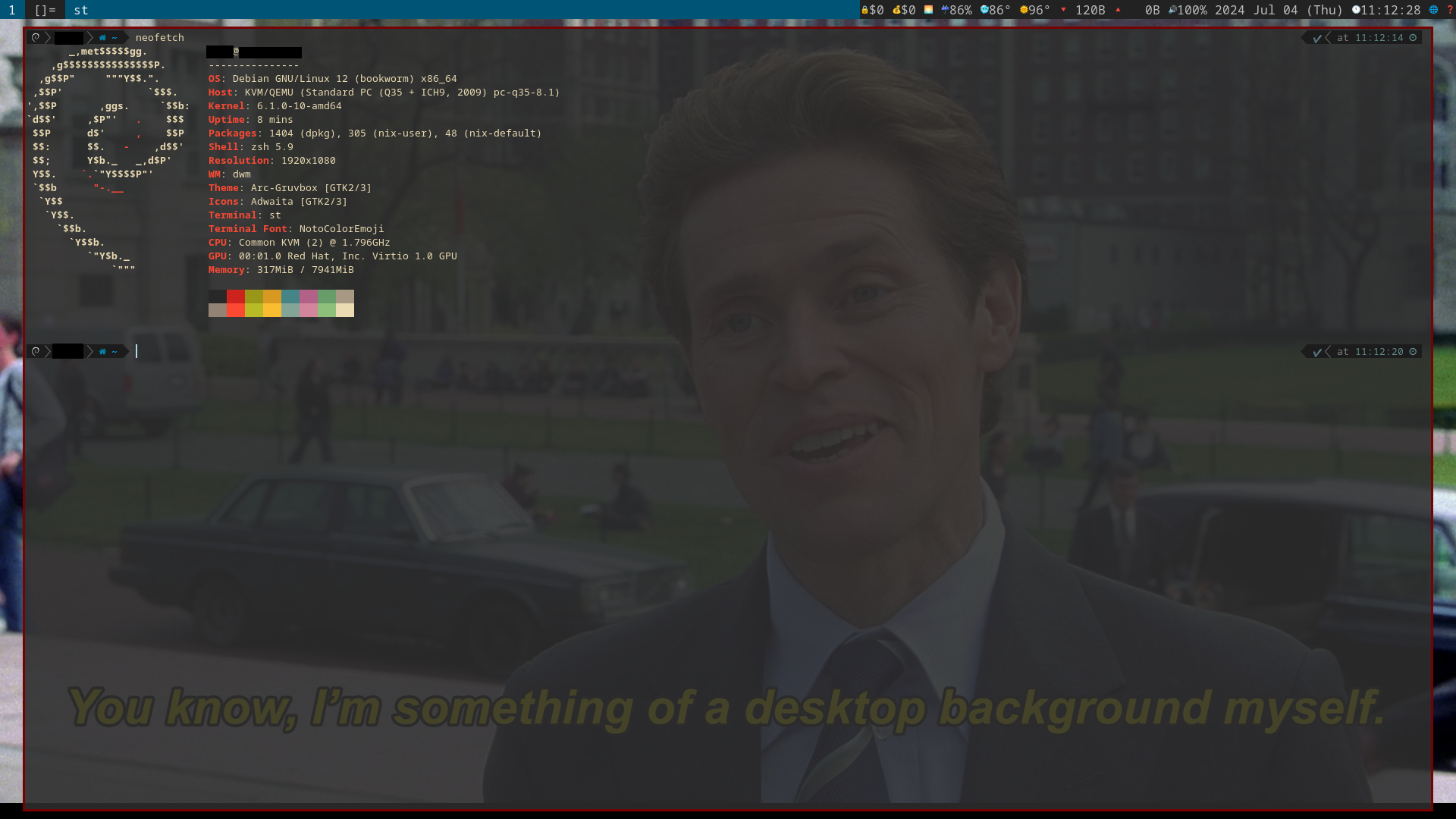Click the left chevron before 'at 11:12:20'

click(x=1329, y=351)
